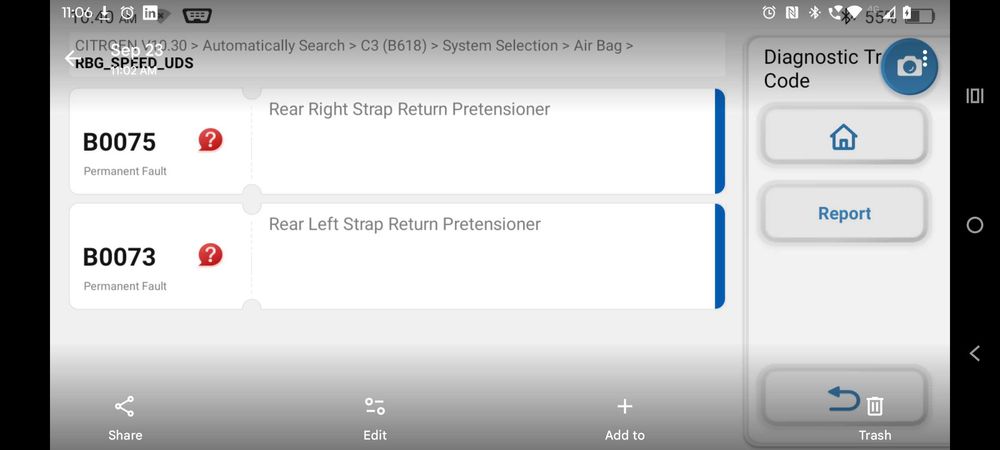Open the camera screenshot floating button
Screen dimensions: 1000x450
click(x=909, y=67)
